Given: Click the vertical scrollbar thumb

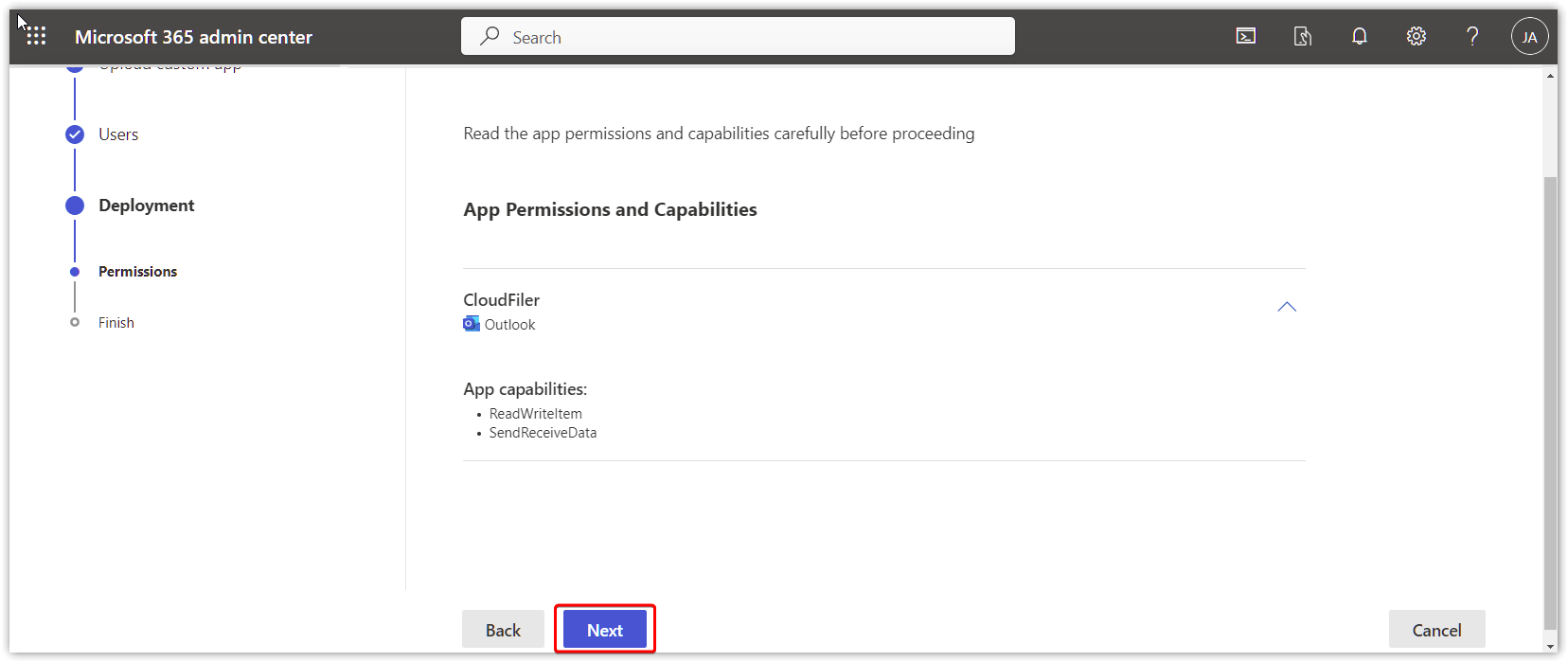Looking at the screenshot, I should coord(1549,403).
